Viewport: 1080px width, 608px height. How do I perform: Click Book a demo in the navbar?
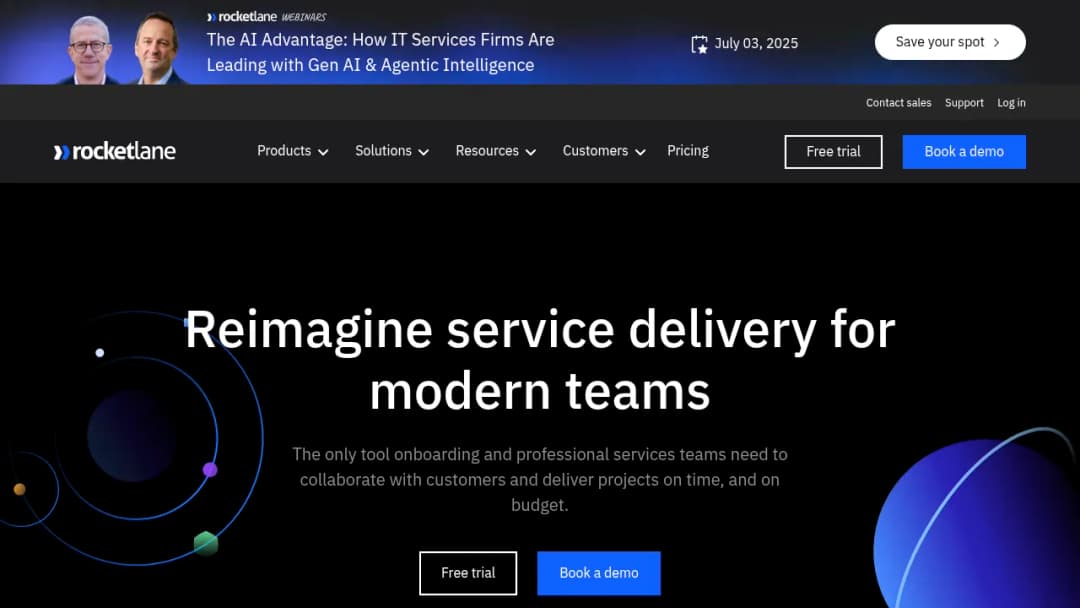pyautogui.click(x=964, y=151)
